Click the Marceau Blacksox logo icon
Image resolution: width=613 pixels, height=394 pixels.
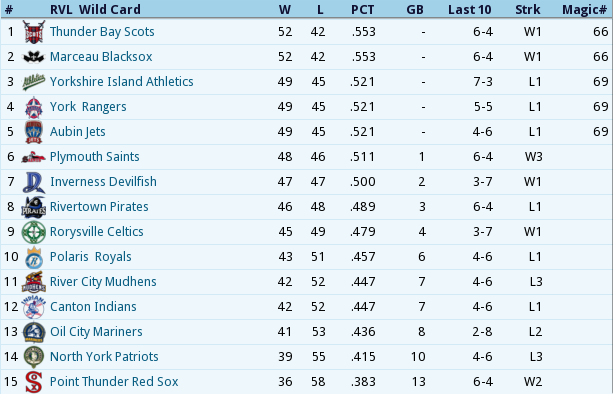[x=34, y=57]
